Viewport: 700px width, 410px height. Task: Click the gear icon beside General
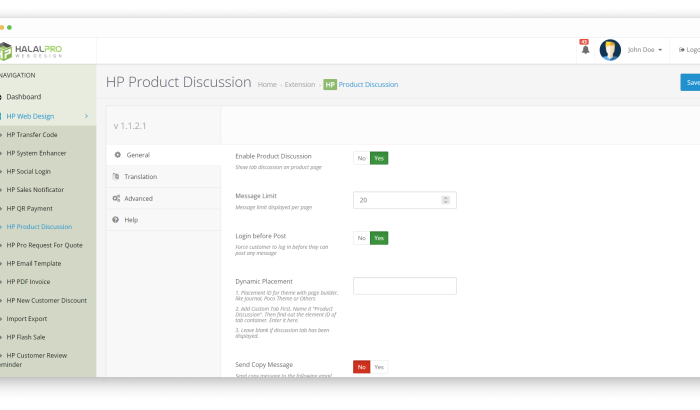117,155
